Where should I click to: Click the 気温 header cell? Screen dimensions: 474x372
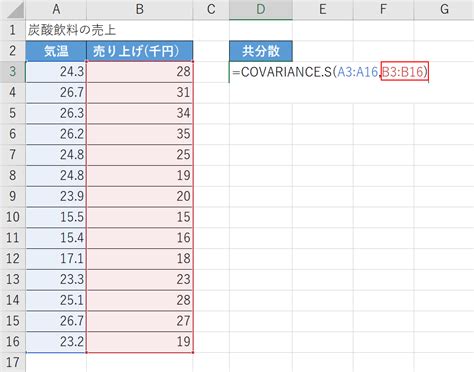56,51
